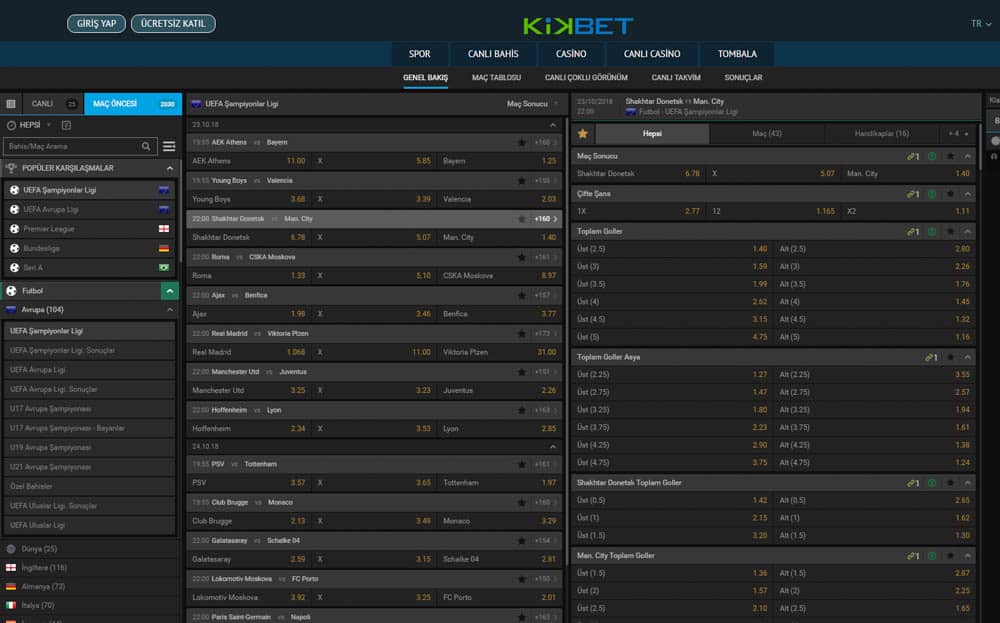Click the EU flag next to UEFA Avrupa Ligi
The height and width of the screenshot is (623, 1000).
[x=164, y=210]
